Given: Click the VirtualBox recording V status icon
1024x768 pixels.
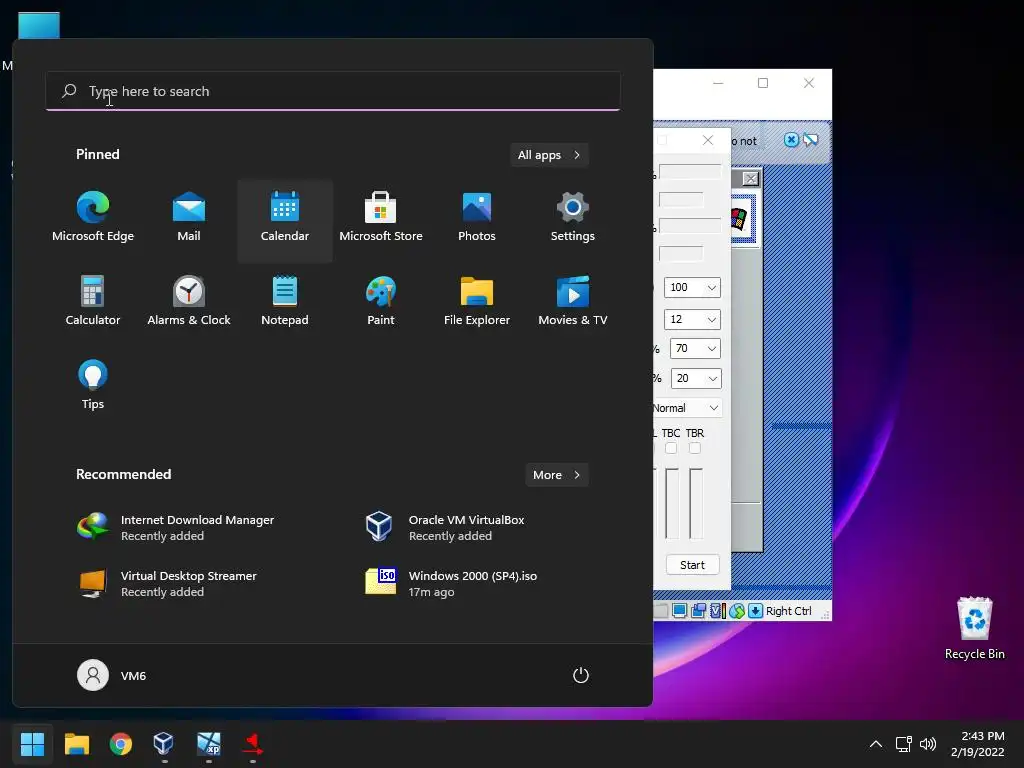Looking at the screenshot, I should click(718, 611).
